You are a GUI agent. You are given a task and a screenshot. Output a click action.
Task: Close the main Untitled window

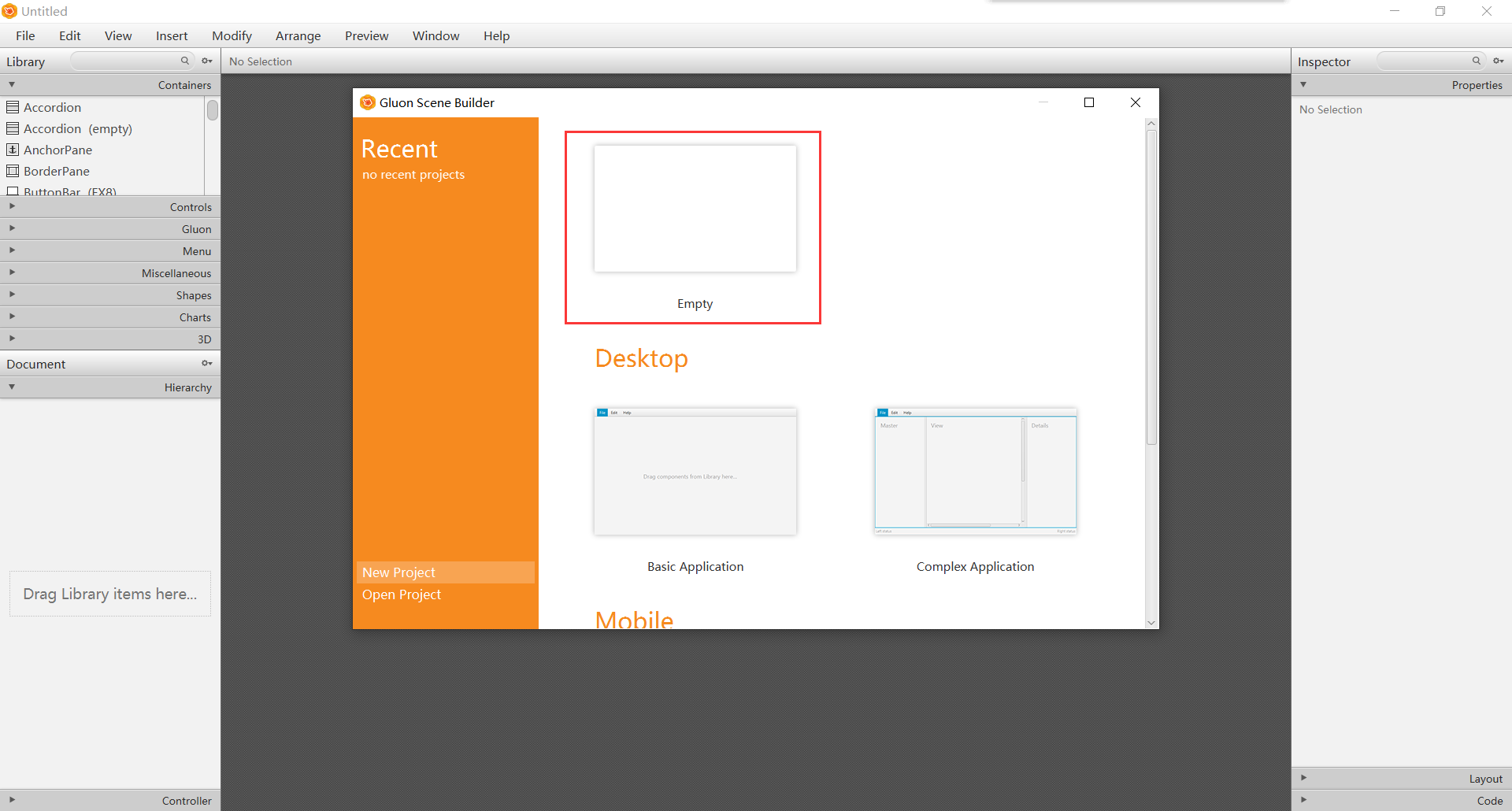(x=1487, y=11)
